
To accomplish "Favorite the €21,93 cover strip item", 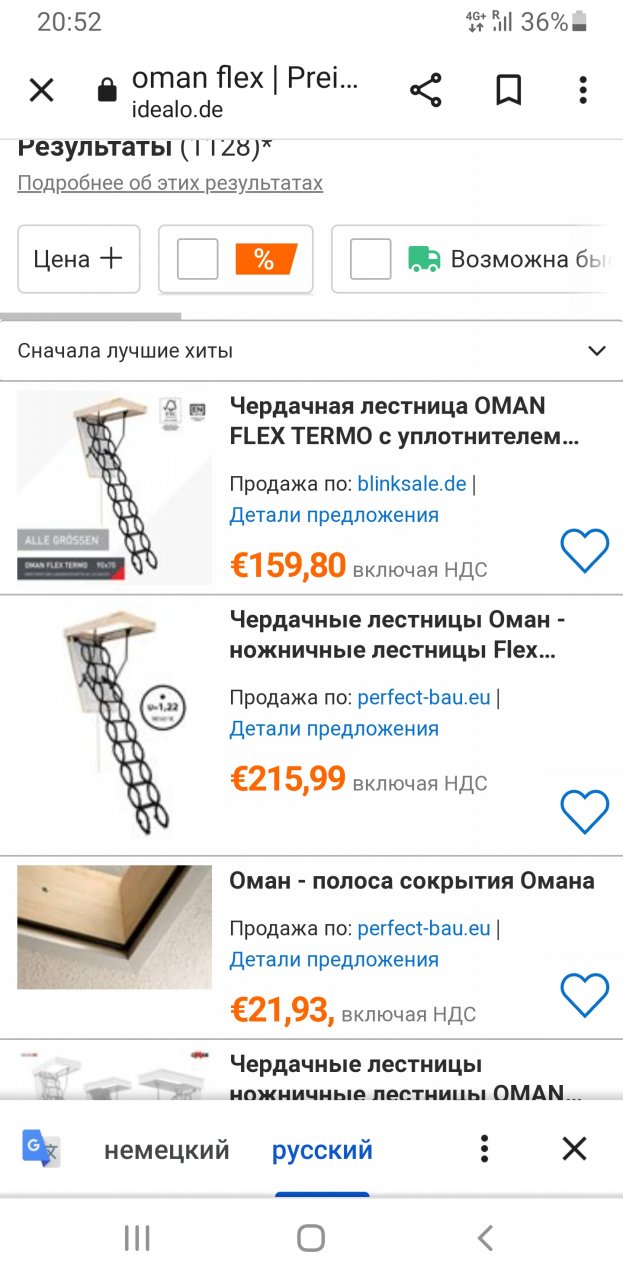I will (x=584, y=995).
